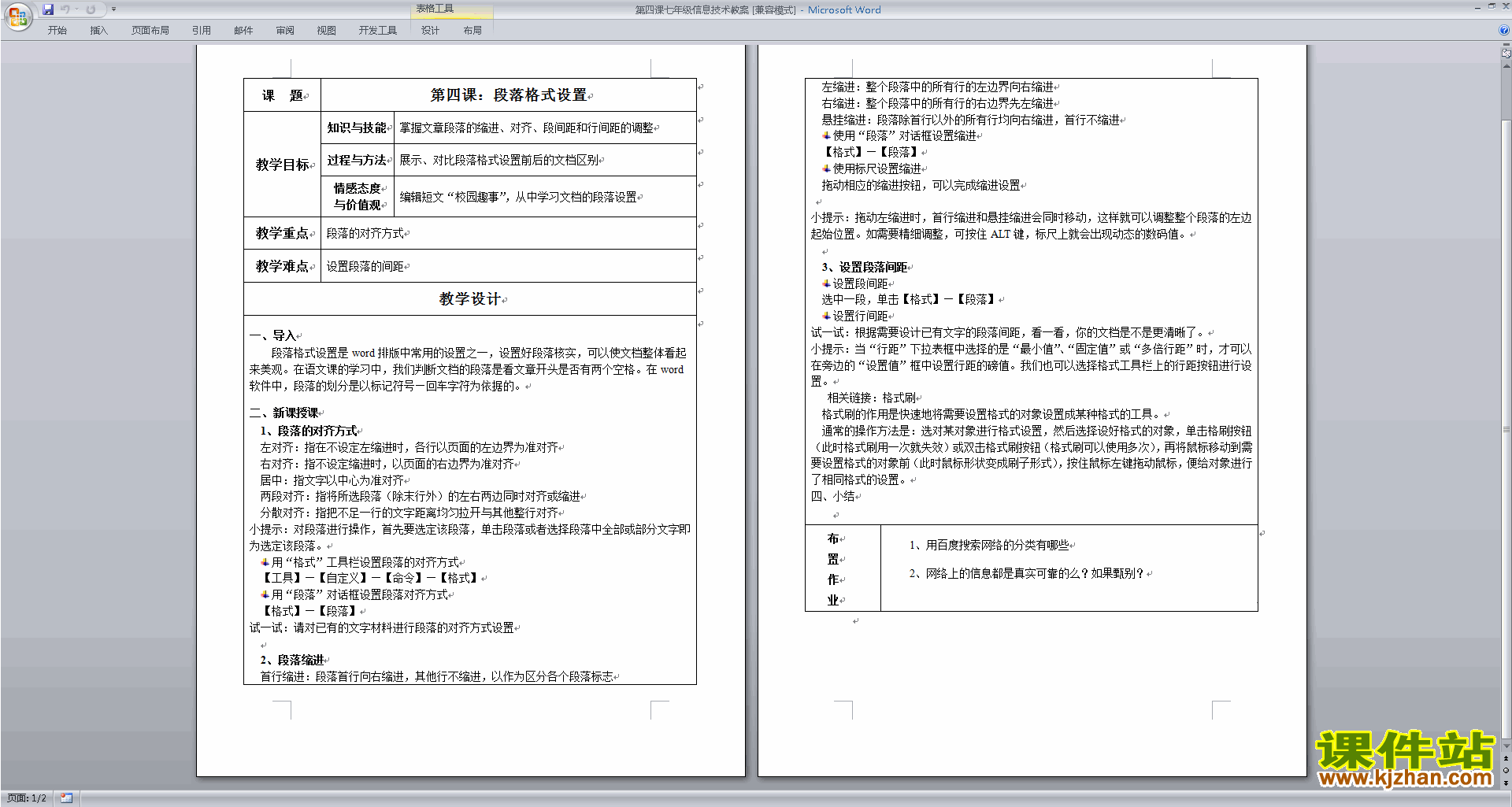Expand the Customize Quick Access Toolbar dropdown
The height and width of the screenshot is (807, 1512).
click(113, 9)
